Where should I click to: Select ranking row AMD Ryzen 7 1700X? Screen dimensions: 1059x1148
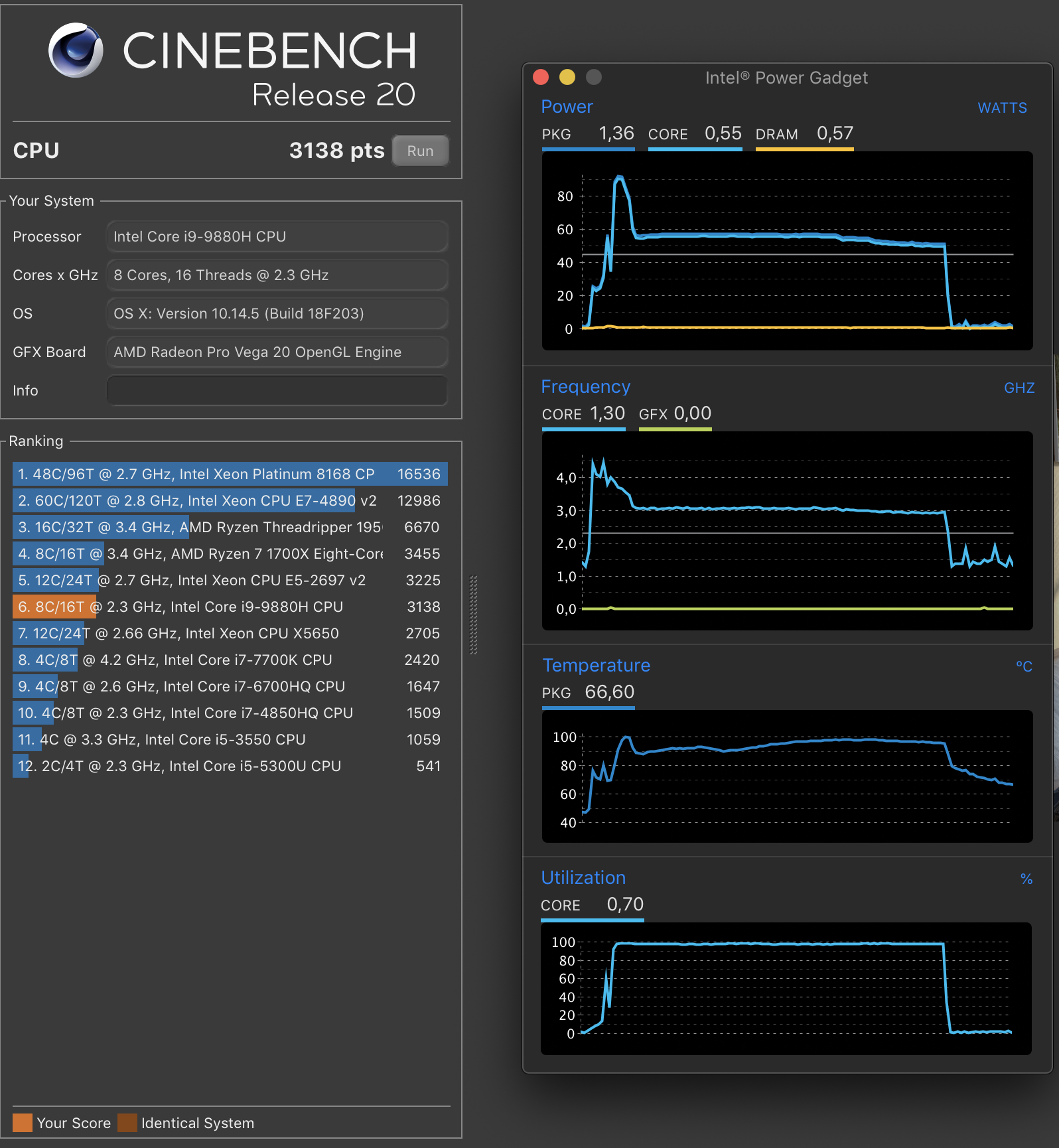coord(230,554)
